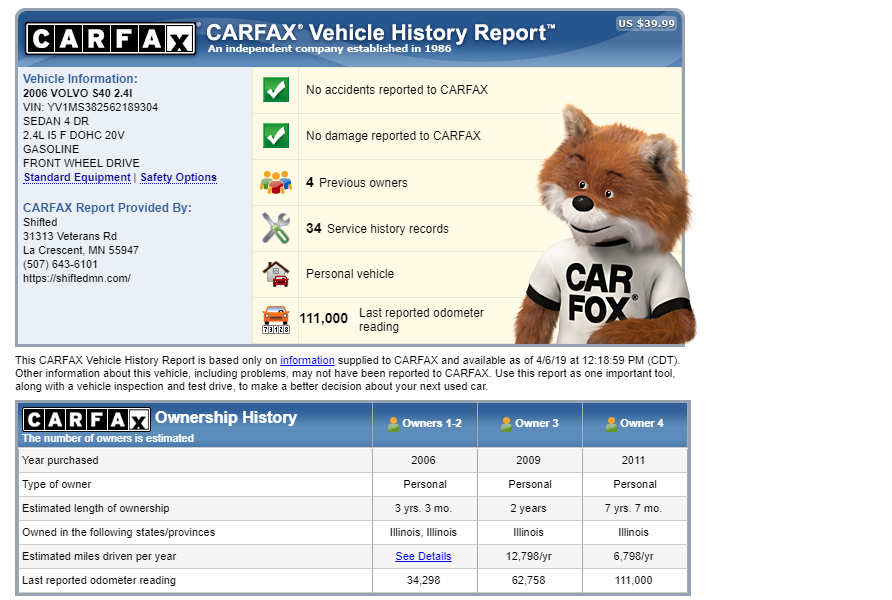The image size is (892, 600).
Task: Click the 2006 VOLVO S40 2.4I title
Action: pyautogui.click(x=78, y=93)
